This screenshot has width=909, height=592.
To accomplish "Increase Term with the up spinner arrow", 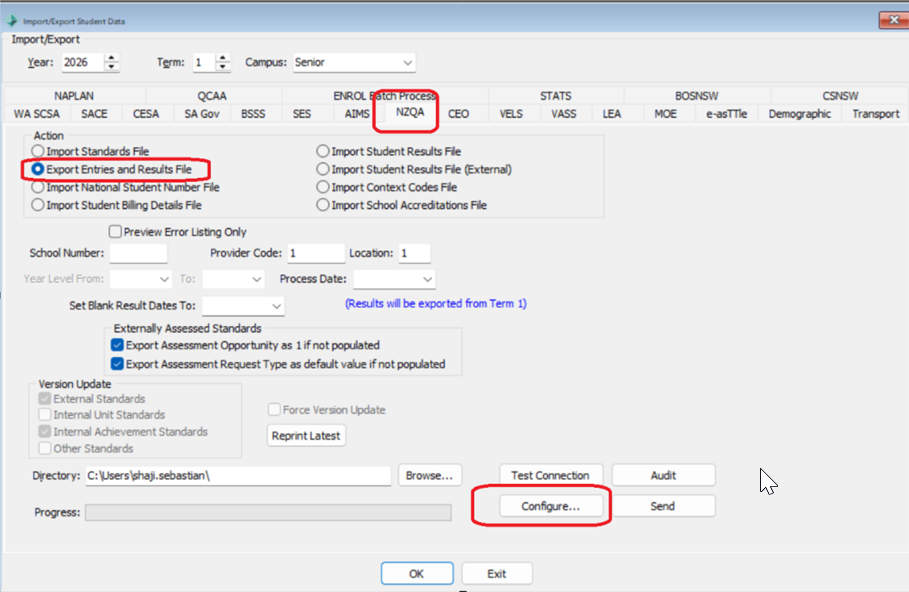I will (x=223, y=57).
